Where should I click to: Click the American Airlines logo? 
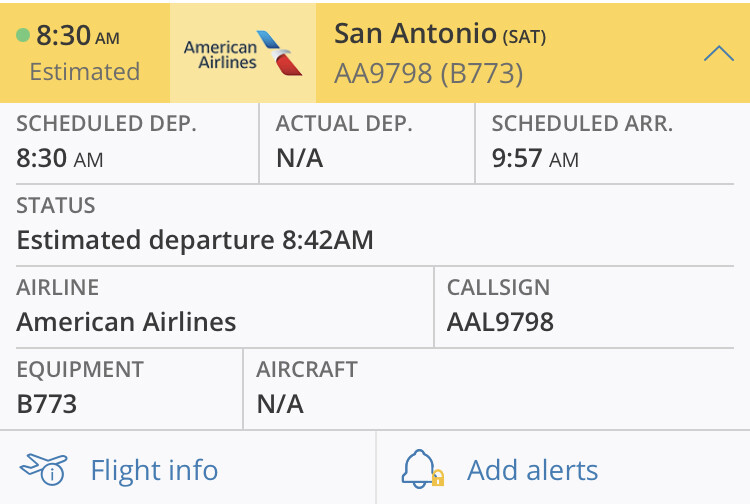coord(243,52)
